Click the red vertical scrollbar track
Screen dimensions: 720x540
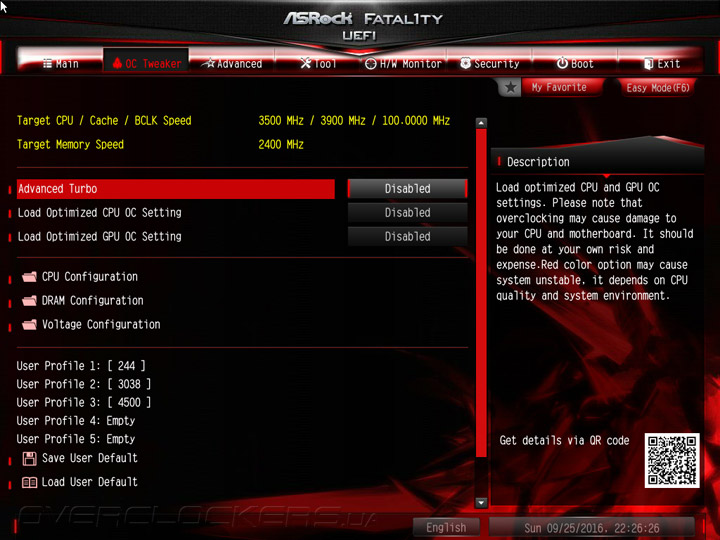click(x=481, y=293)
